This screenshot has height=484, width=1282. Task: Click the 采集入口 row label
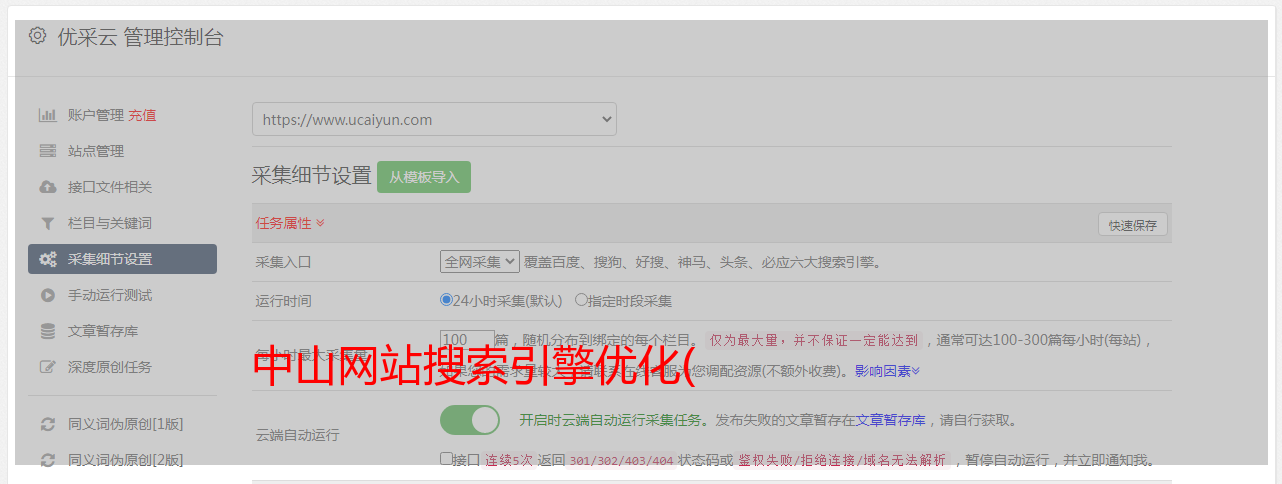284,262
